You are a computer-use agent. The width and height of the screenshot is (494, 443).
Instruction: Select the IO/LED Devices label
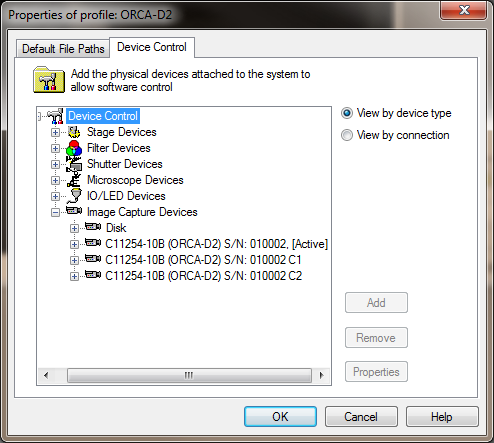click(126, 196)
